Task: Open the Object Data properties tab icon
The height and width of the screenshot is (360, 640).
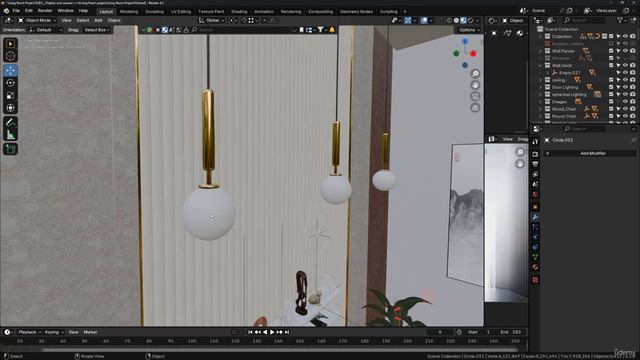Action: [535, 257]
